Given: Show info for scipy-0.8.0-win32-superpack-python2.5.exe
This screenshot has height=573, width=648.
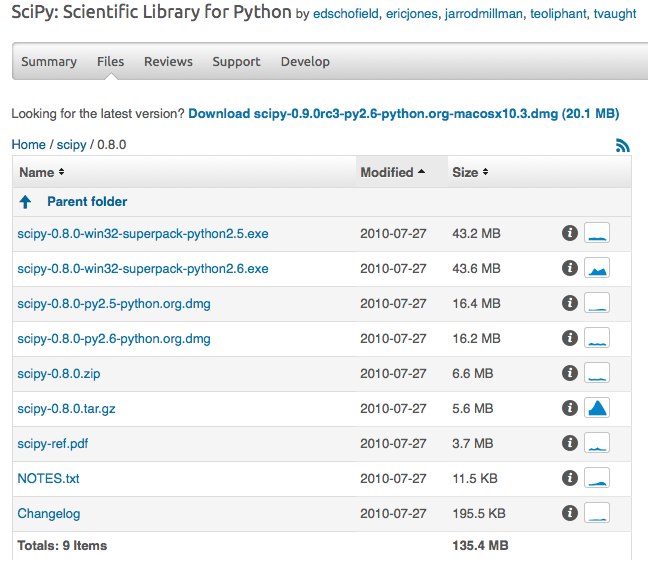Looking at the screenshot, I should [569, 233].
